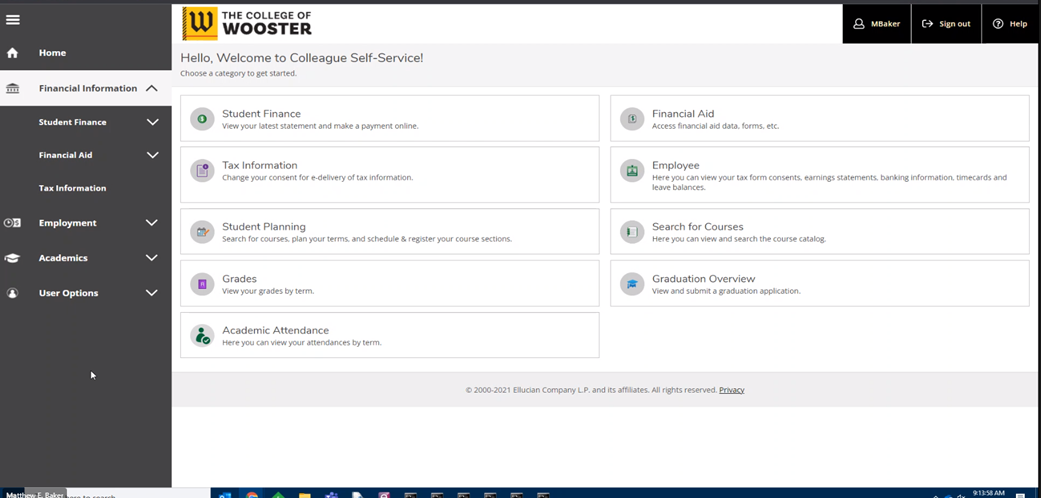This screenshot has width=1041, height=498.
Task: Click the Student Finance dollar icon
Action: pos(202,119)
